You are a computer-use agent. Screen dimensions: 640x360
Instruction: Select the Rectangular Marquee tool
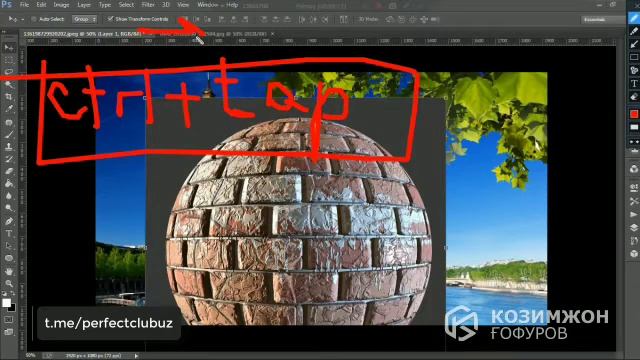pyautogui.click(x=9, y=60)
